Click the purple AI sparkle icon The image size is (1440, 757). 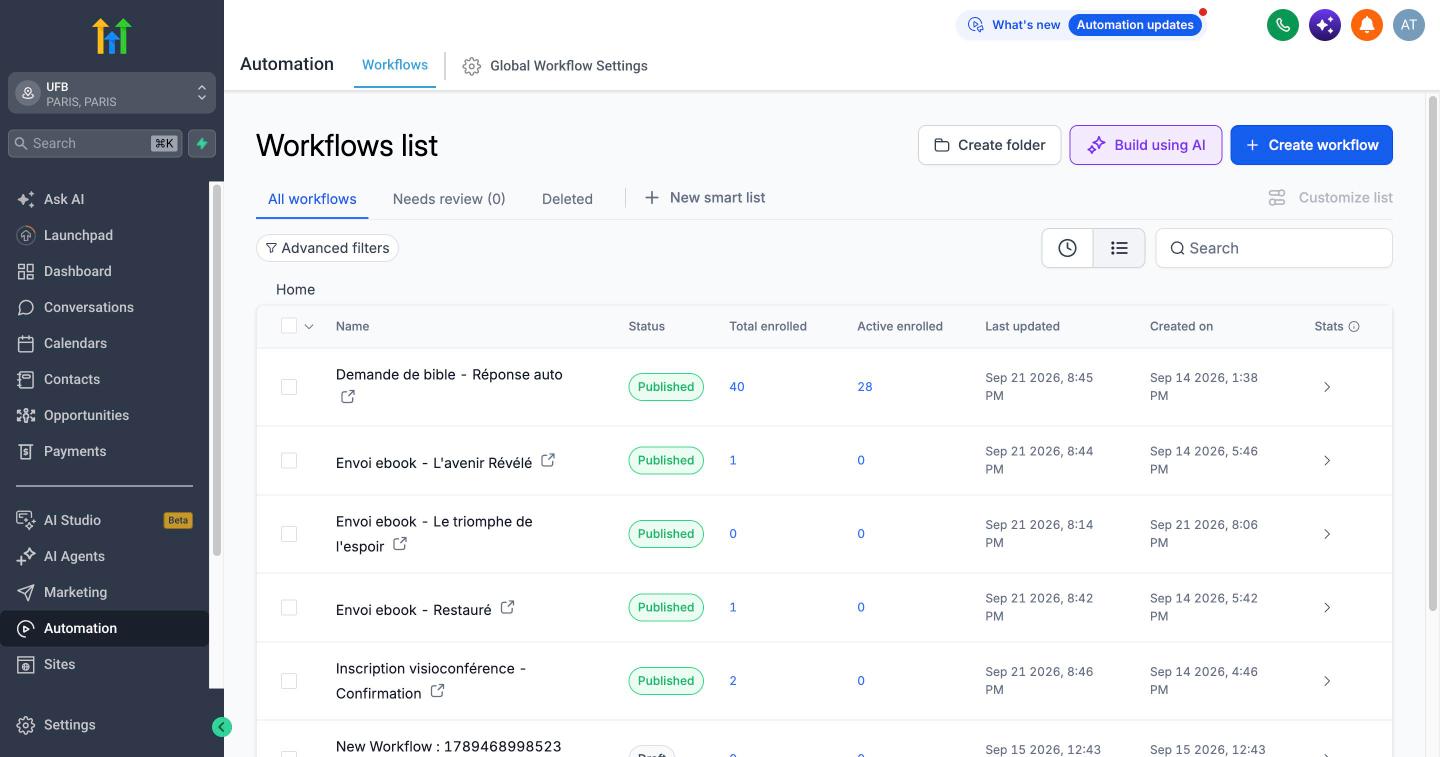[1325, 25]
